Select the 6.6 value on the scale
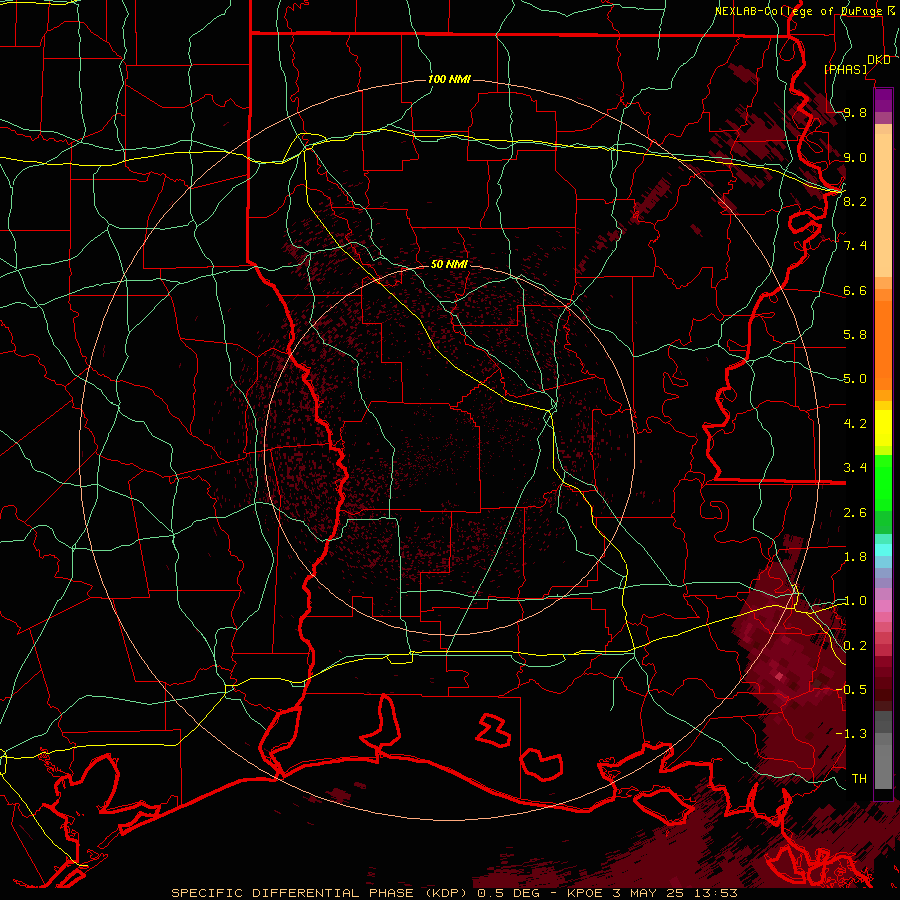Screen dimensions: 900x900 point(855,290)
